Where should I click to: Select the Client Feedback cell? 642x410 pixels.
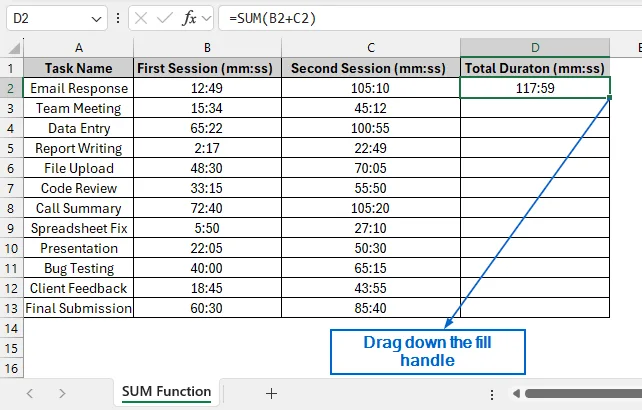79,288
